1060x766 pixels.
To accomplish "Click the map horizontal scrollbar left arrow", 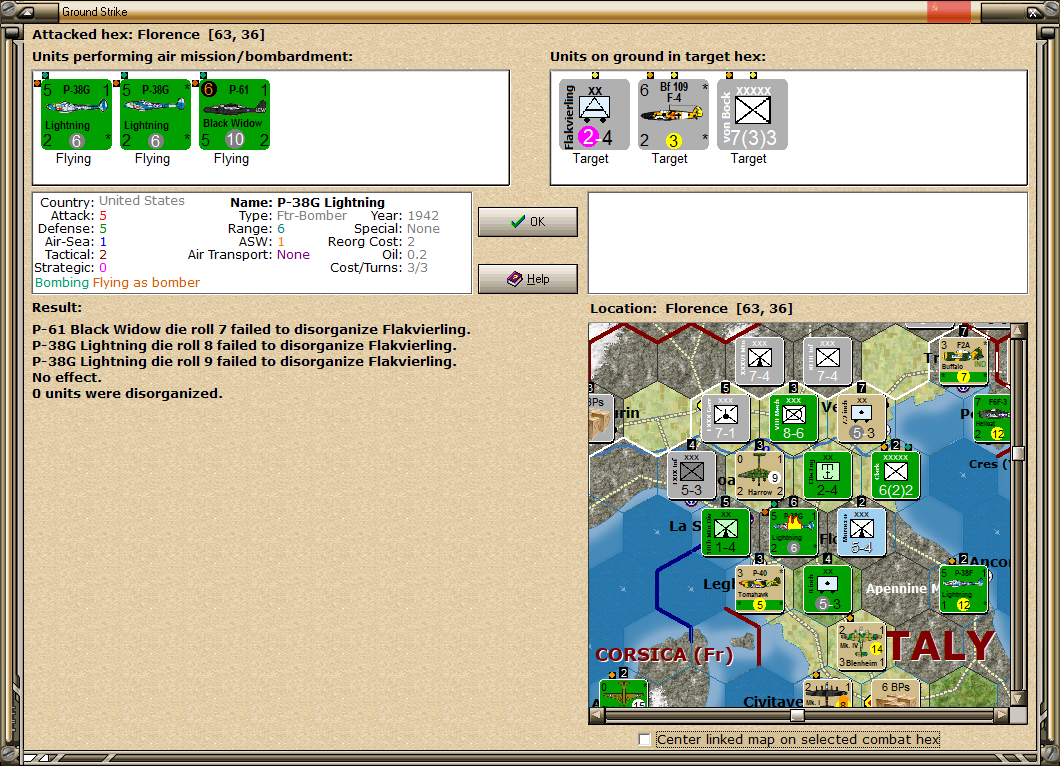I will pyautogui.click(x=596, y=715).
